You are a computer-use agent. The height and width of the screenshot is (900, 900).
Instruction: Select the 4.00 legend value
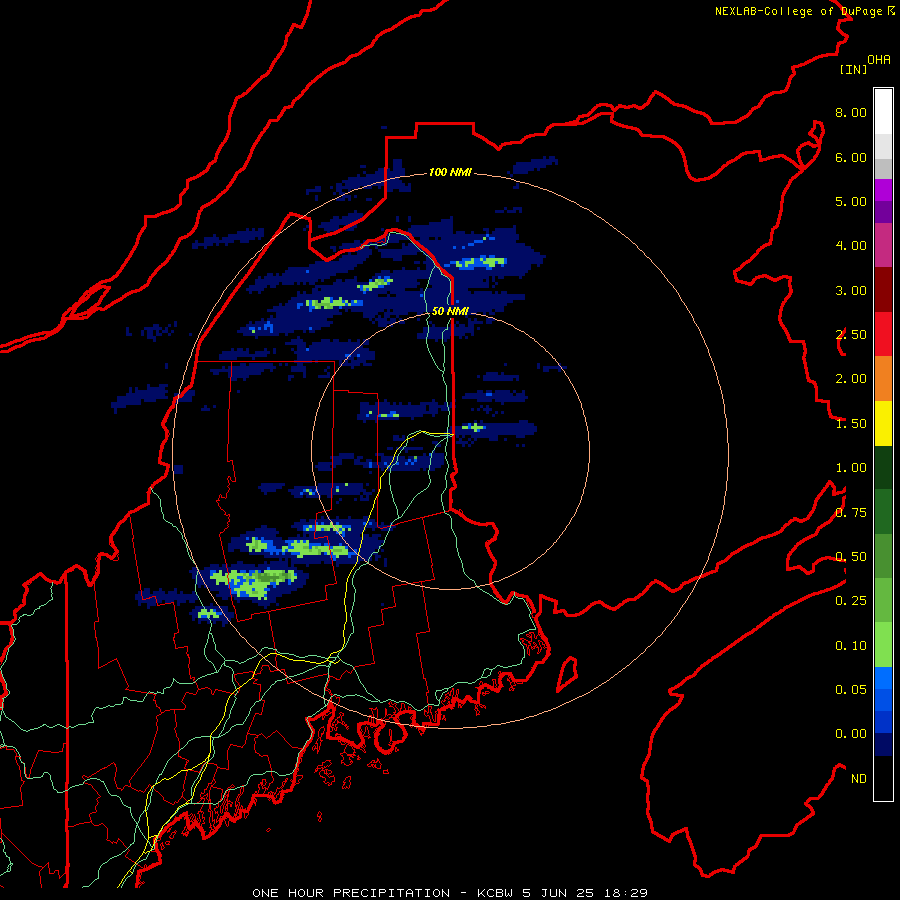(x=851, y=246)
